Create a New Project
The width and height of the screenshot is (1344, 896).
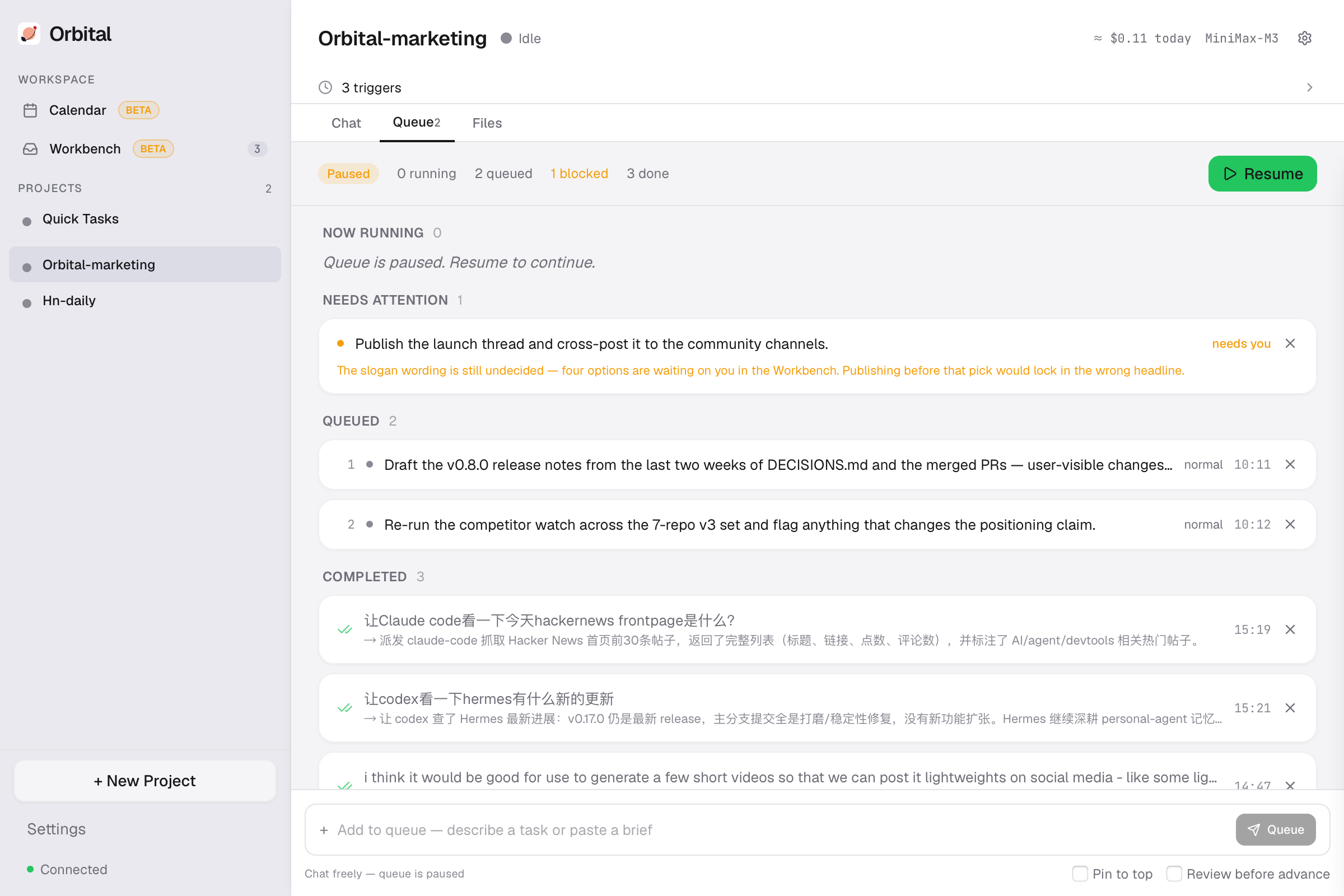pyautogui.click(x=144, y=781)
